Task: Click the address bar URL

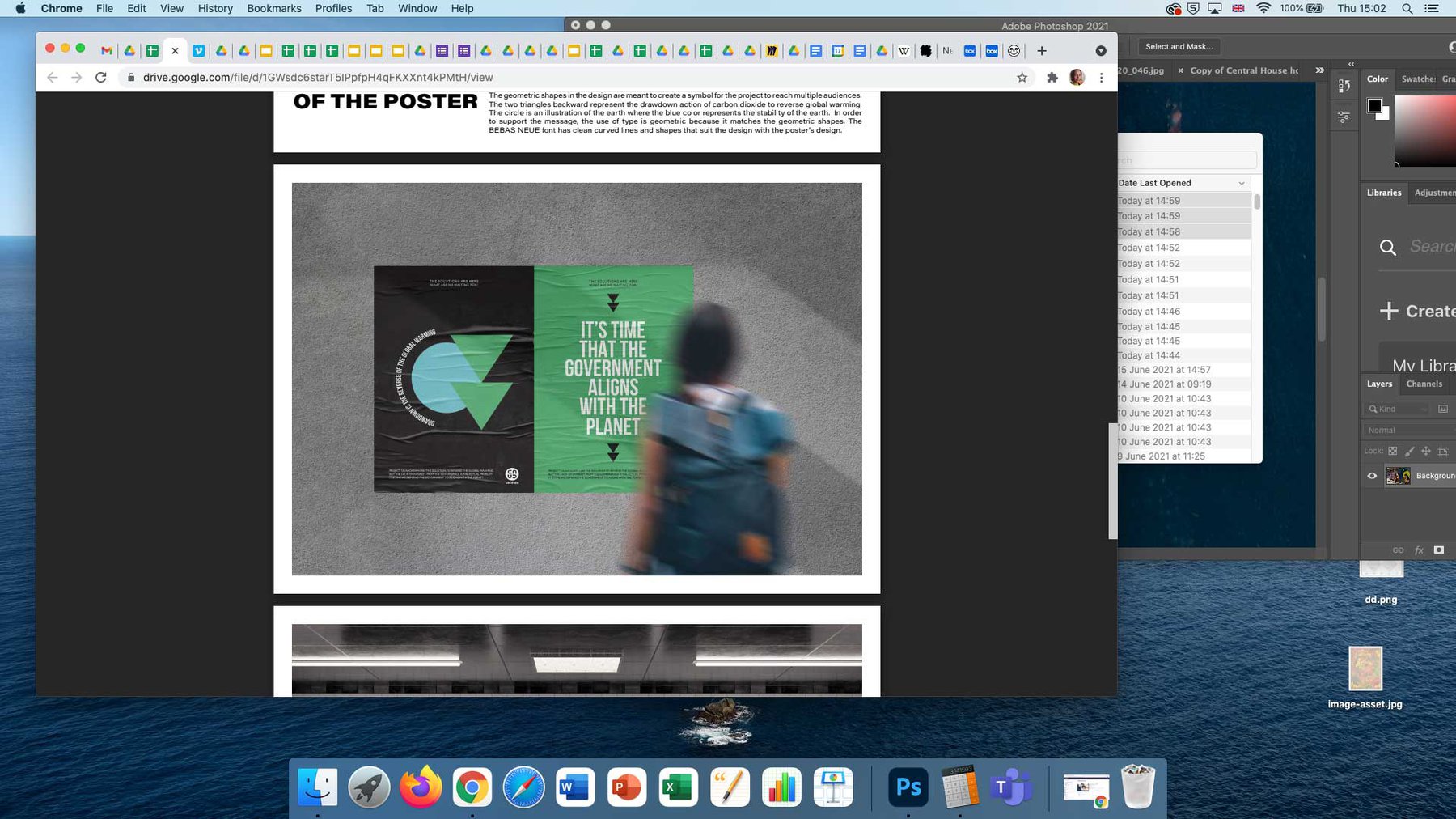Action: click(x=318, y=78)
